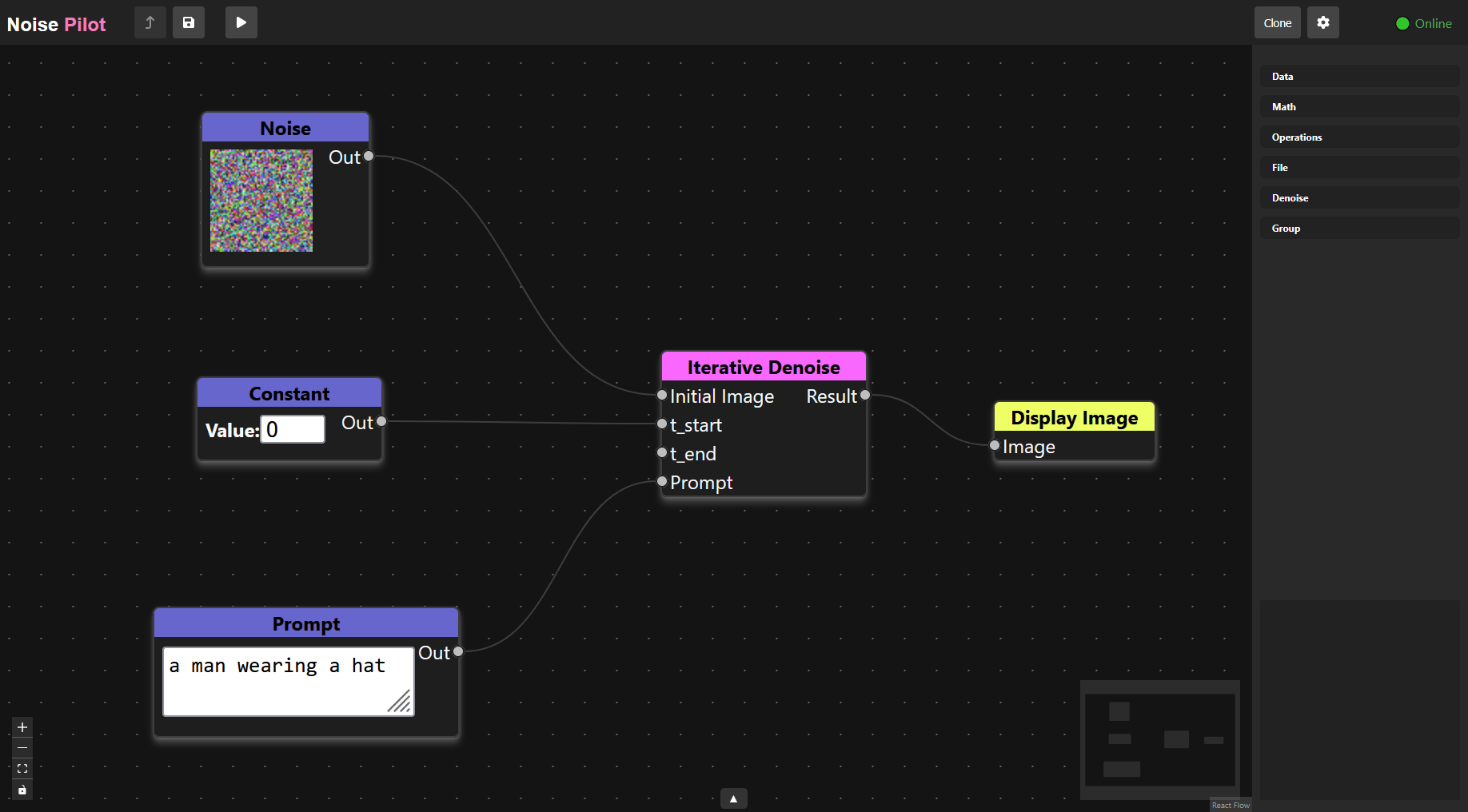1468x812 pixels.
Task: Fit the graph to view
Action: (22, 769)
